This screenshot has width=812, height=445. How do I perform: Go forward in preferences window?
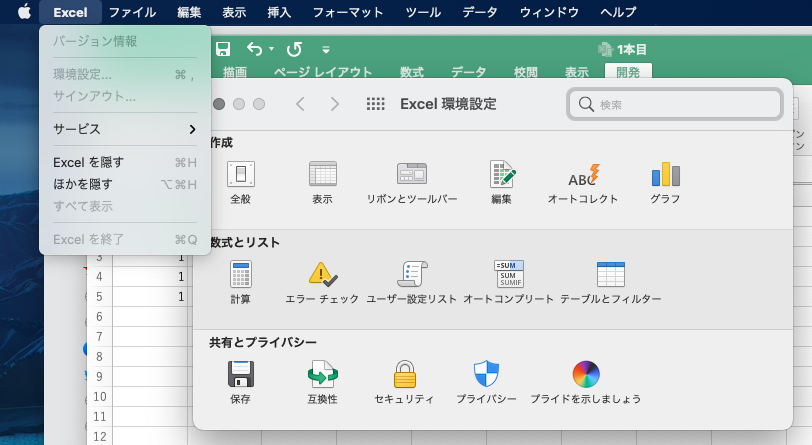pos(335,104)
